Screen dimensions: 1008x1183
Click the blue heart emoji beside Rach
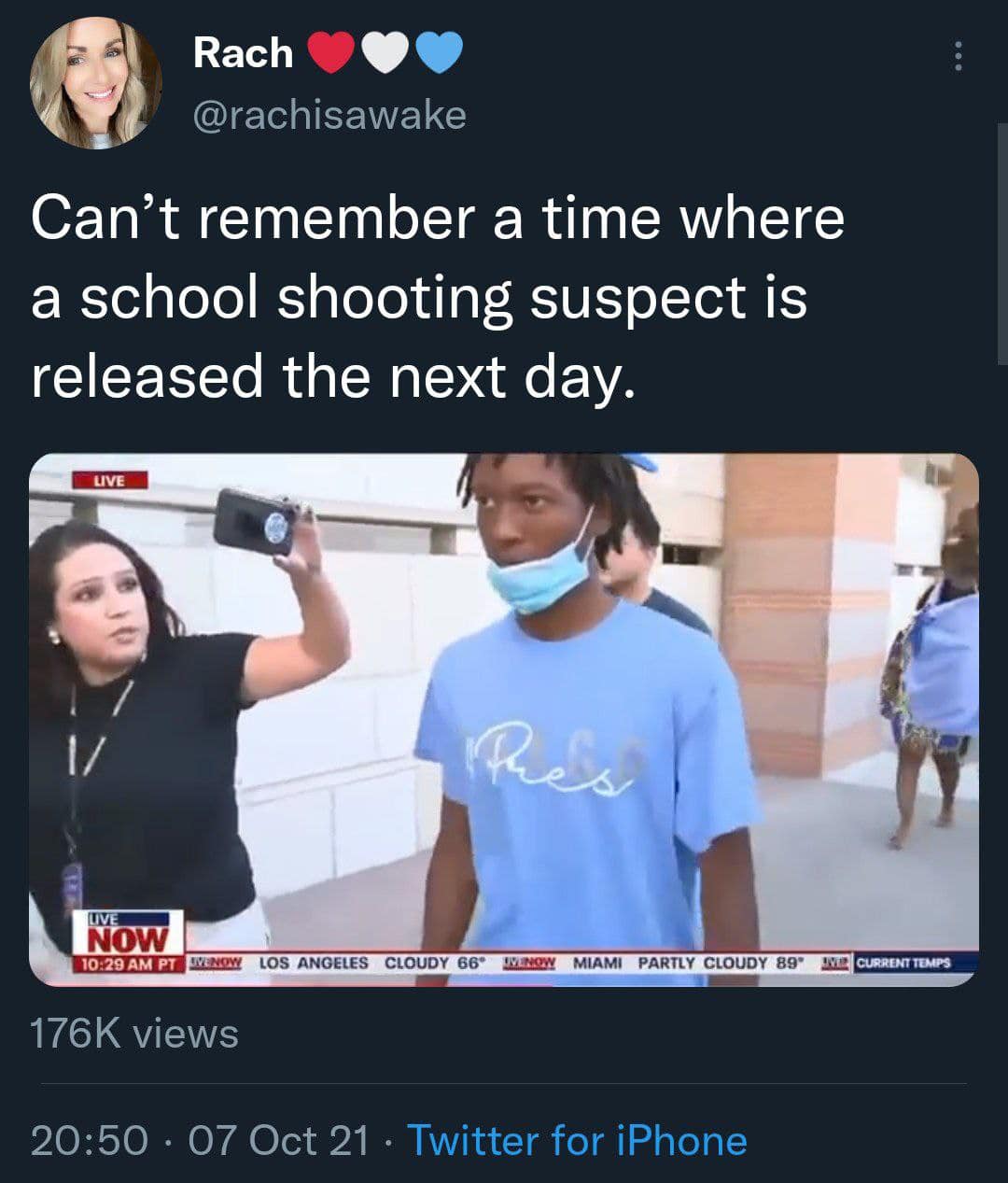click(438, 54)
